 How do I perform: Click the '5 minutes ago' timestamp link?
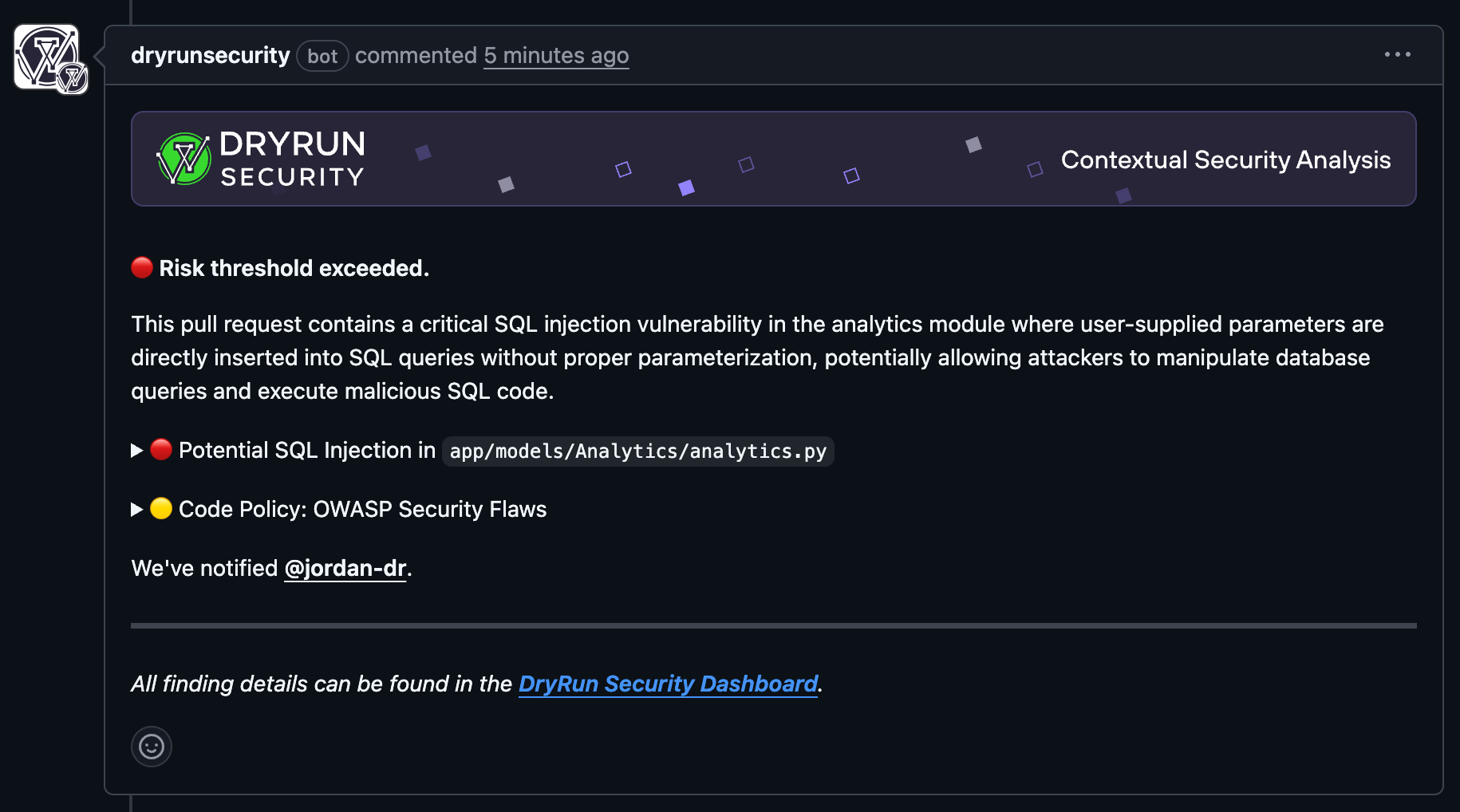point(556,55)
